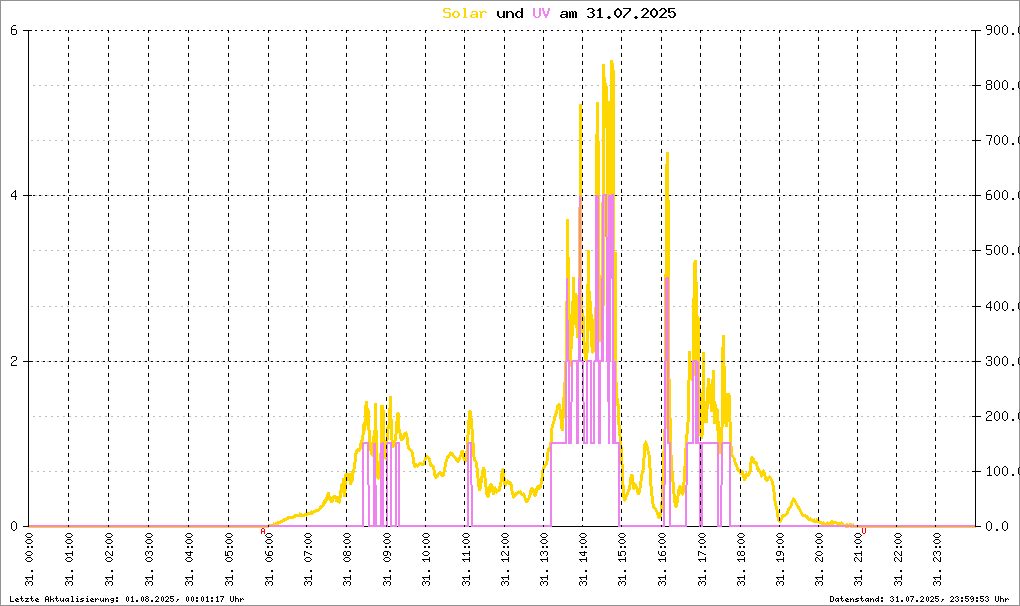The image size is (1020, 606).
Task: Click right axis label '200.0'
Action: tap(1001, 416)
